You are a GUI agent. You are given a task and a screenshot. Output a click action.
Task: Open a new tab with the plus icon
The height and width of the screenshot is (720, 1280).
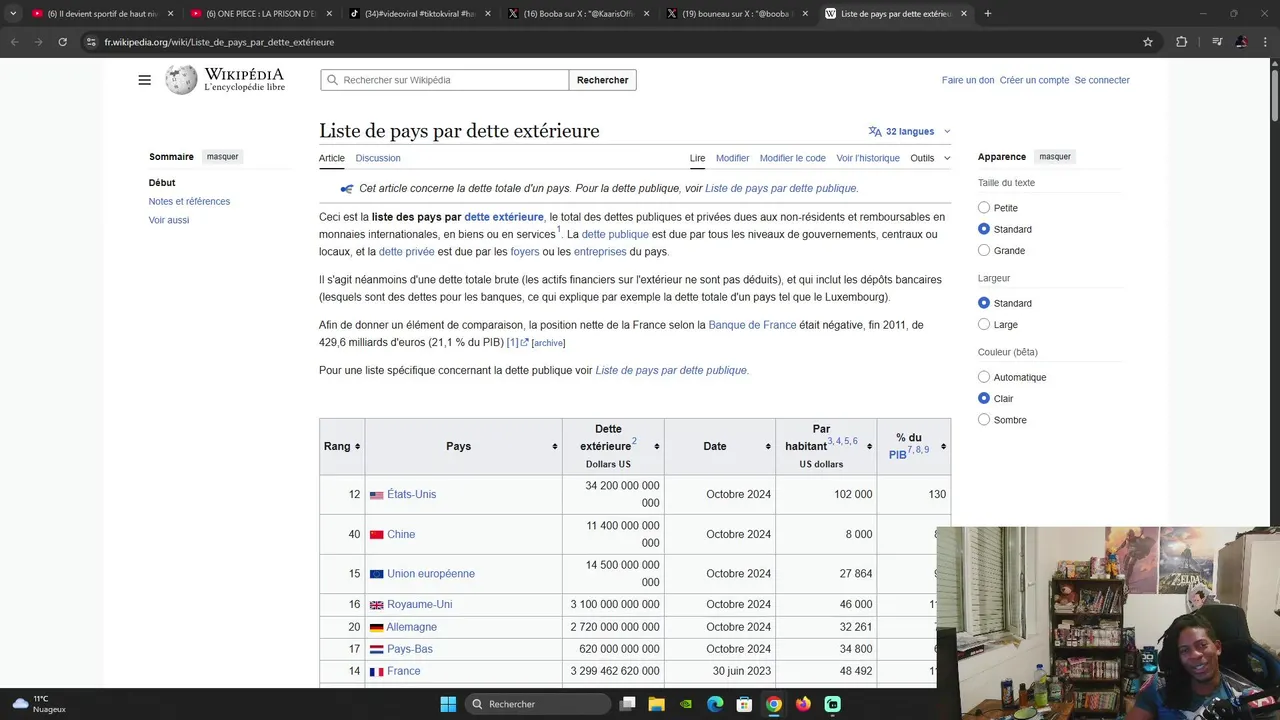(x=988, y=14)
